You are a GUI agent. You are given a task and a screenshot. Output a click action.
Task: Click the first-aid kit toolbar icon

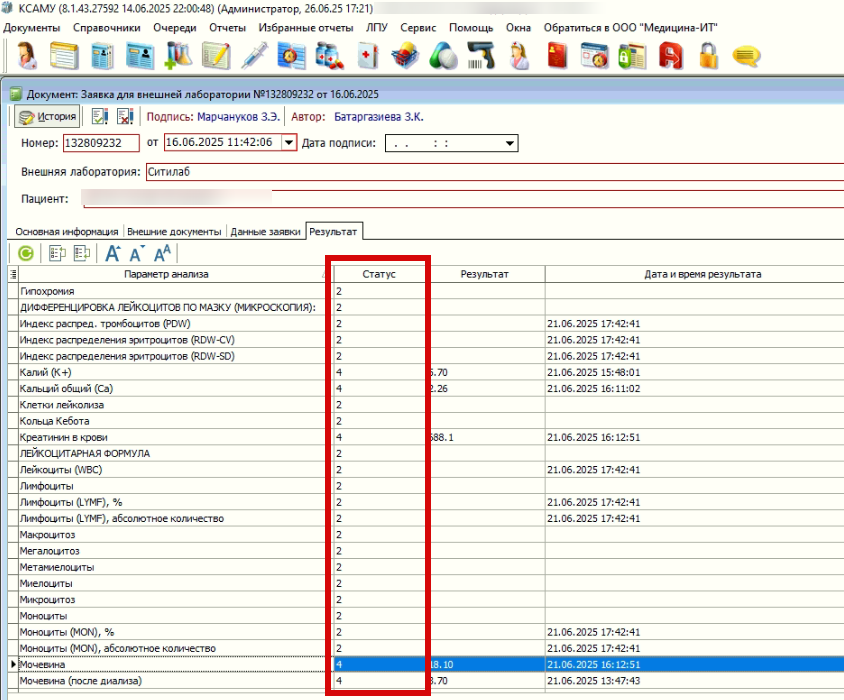(368, 55)
